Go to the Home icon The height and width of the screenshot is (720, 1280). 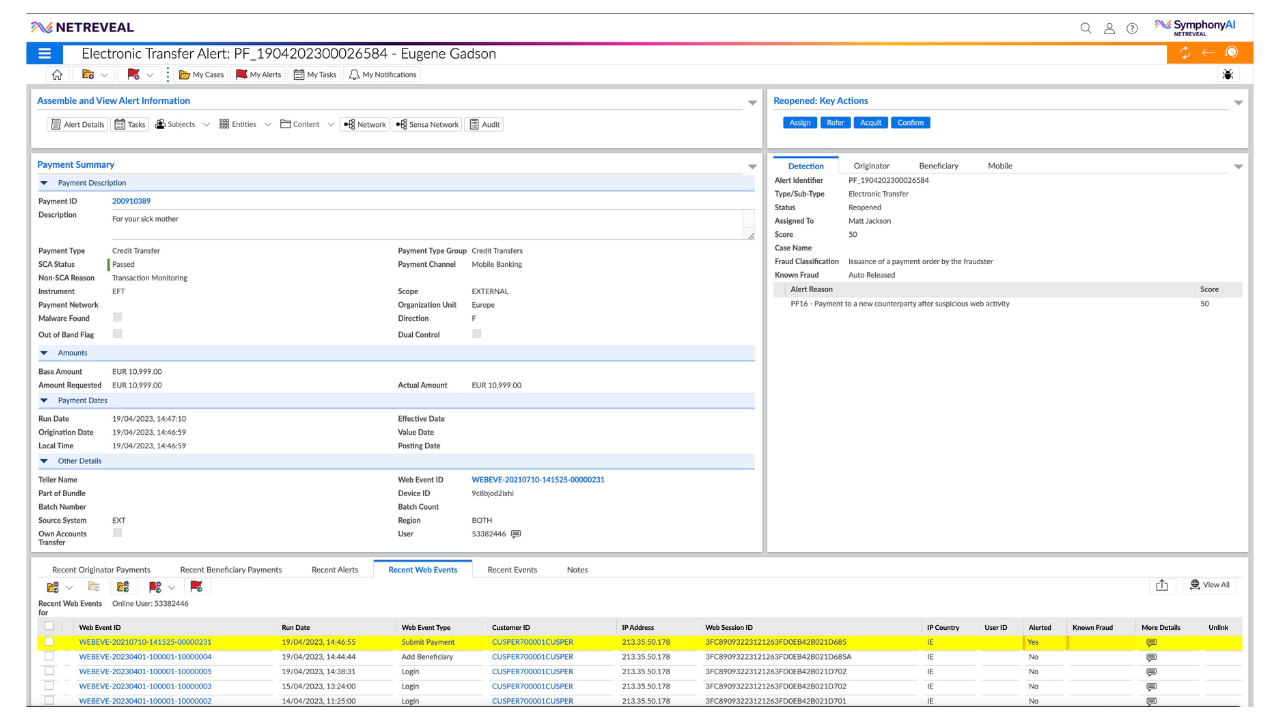[x=57, y=75]
